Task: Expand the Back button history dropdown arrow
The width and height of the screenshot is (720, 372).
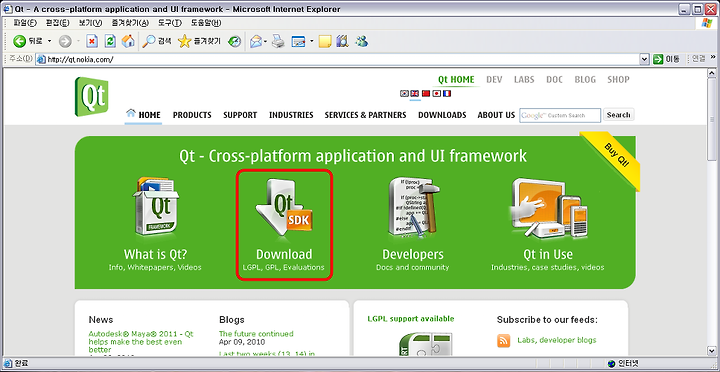Action: click(x=50, y=42)
